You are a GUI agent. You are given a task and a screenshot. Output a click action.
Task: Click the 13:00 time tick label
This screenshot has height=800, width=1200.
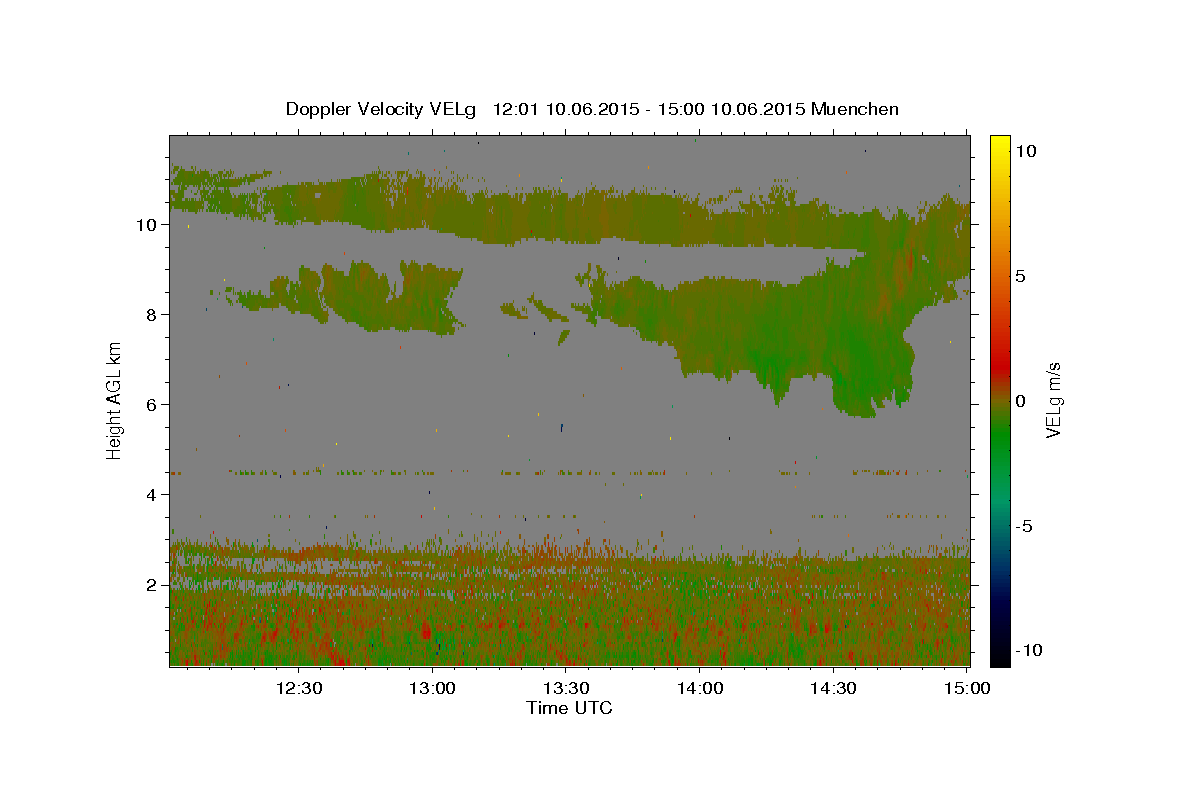click(432, 689)
